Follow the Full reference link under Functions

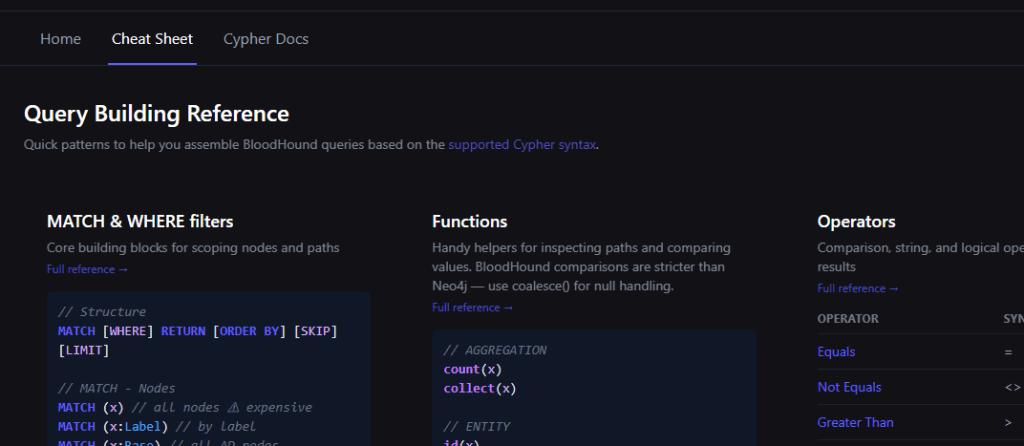472,308
